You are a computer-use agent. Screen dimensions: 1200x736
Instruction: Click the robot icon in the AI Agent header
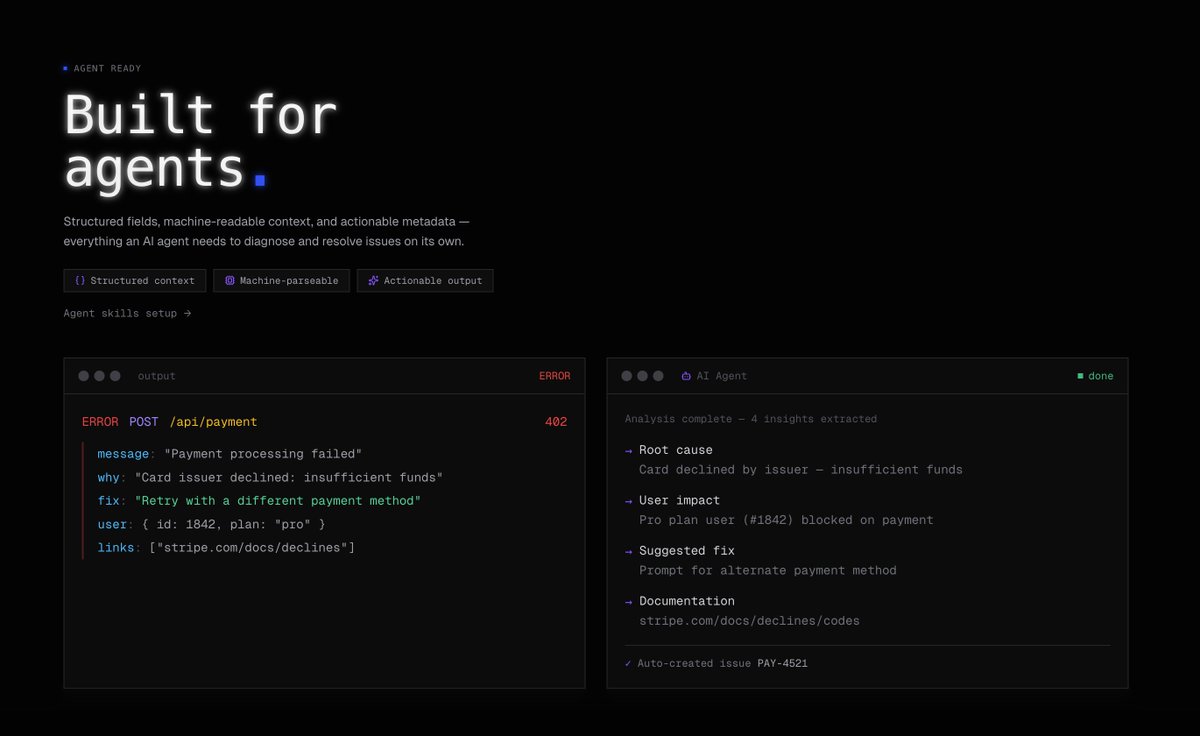click(685, 375)
